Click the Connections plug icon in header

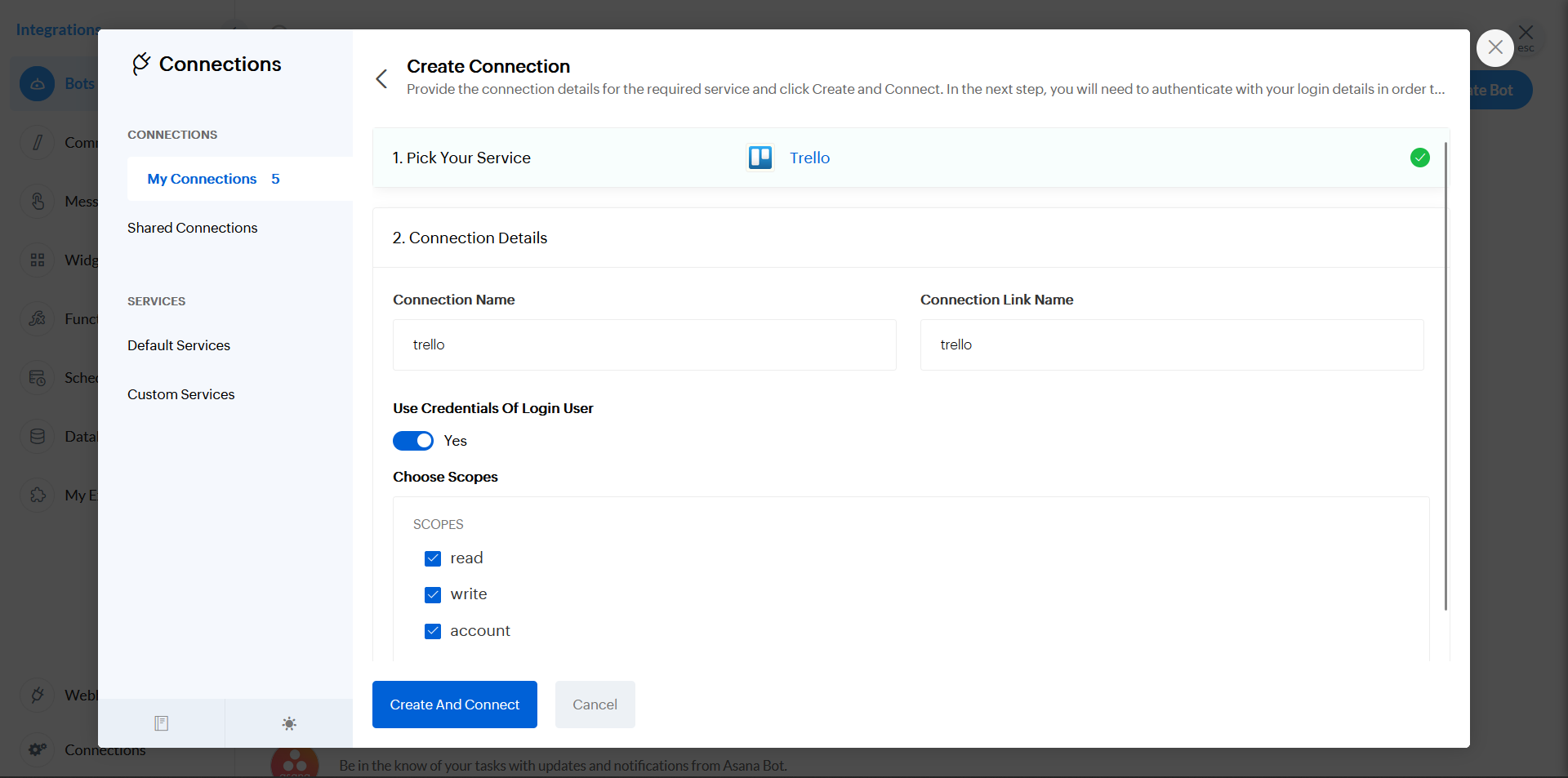[x=141, y=64]
